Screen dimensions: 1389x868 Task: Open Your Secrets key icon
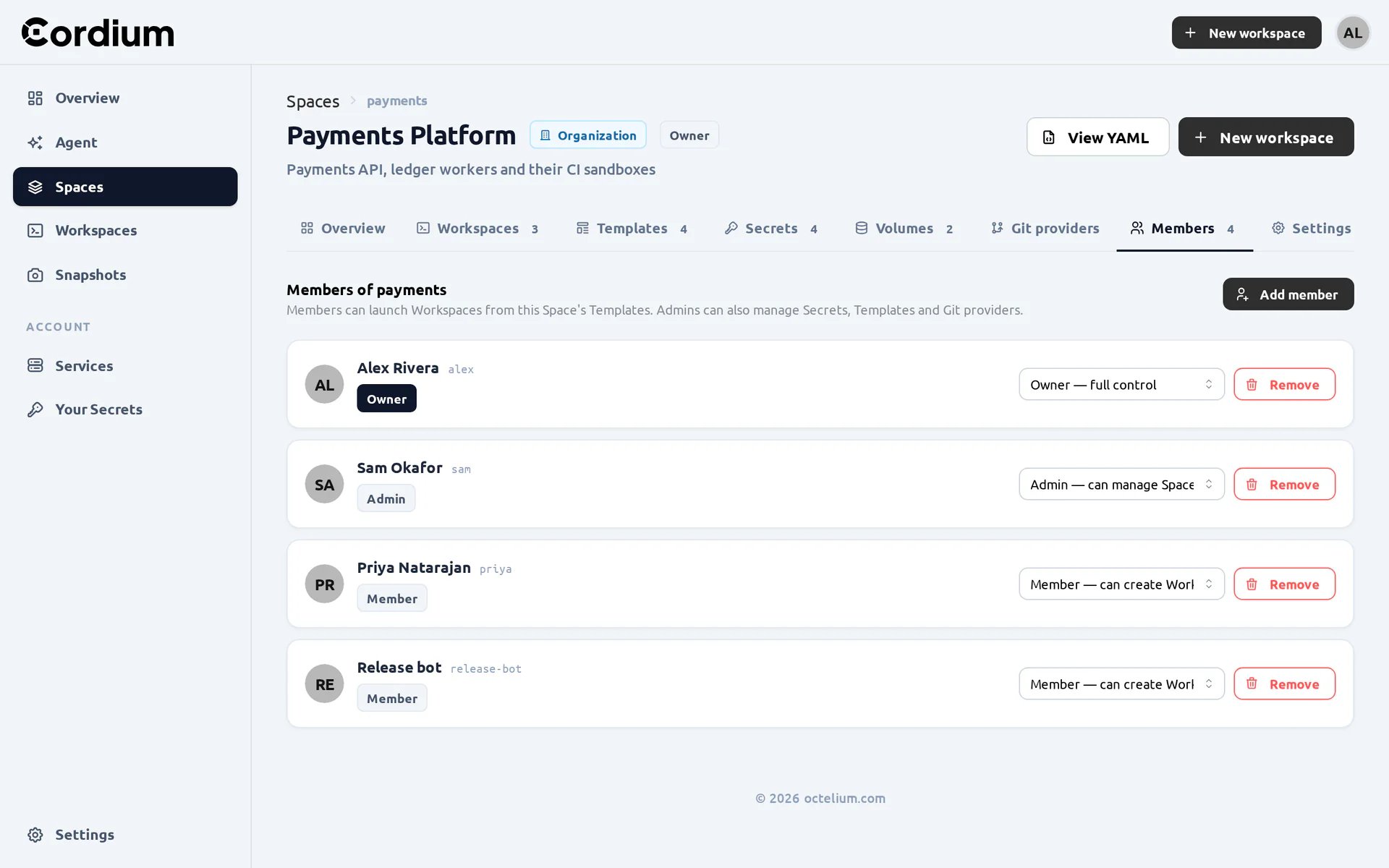pyautogui.click(x=35, y=409)
